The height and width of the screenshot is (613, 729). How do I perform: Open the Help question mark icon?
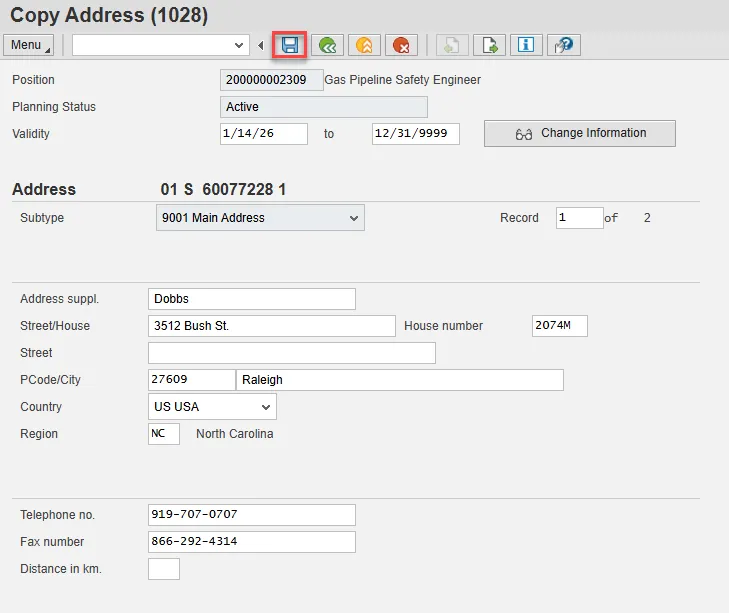point(564,46)
